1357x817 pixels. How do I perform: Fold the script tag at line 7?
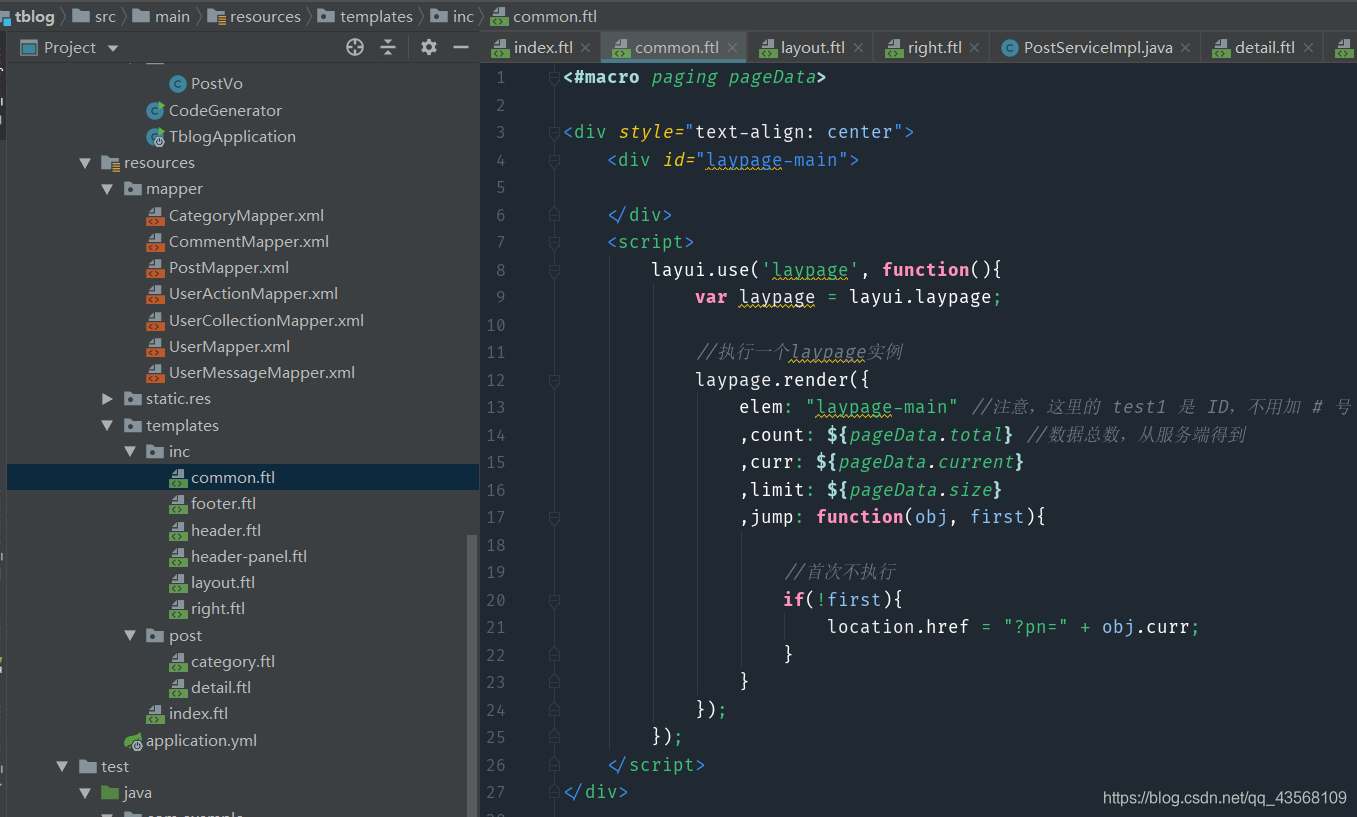coord(553,242)
